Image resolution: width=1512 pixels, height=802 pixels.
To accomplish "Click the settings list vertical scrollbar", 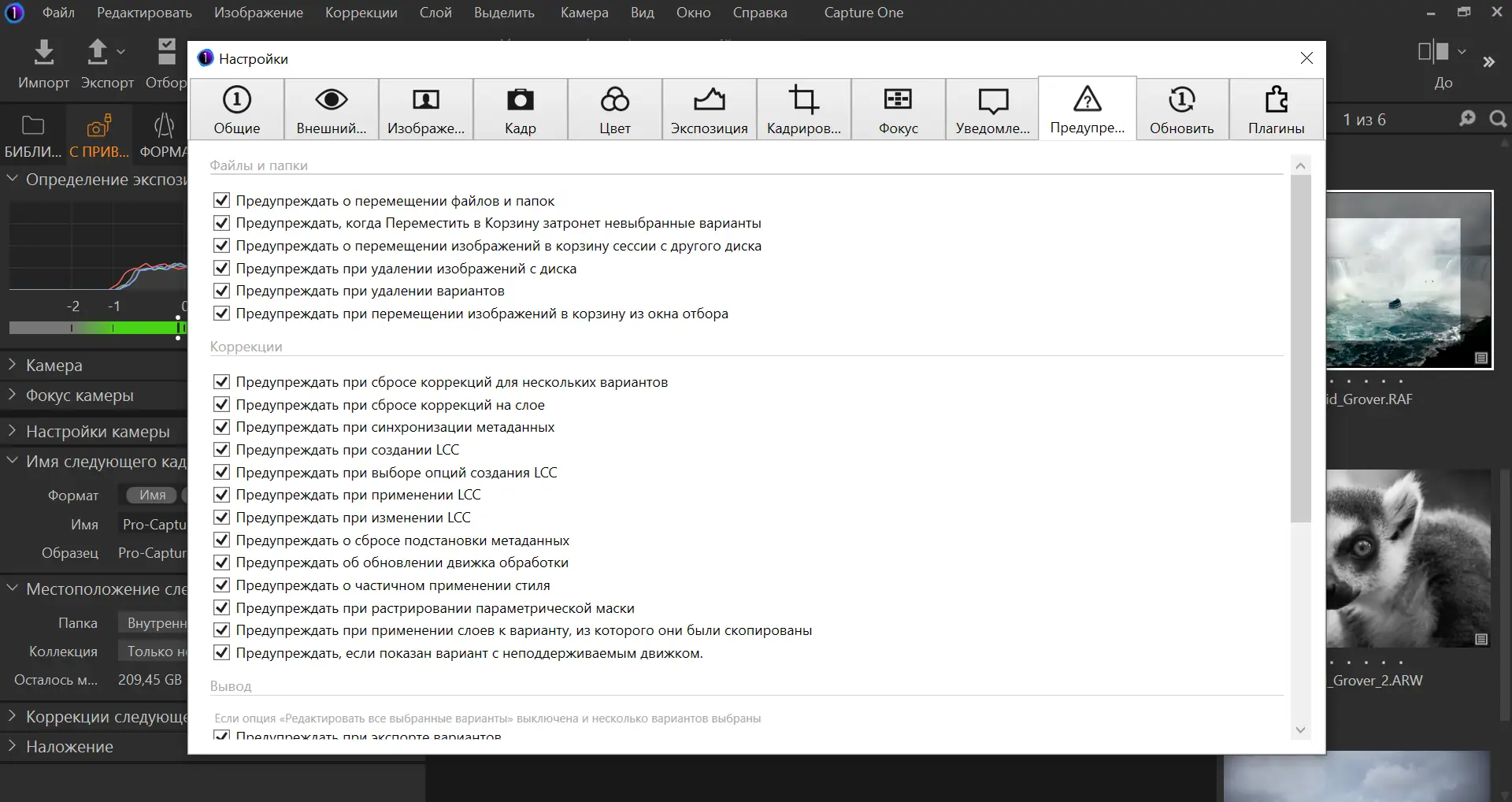I will coord(1301,349).
